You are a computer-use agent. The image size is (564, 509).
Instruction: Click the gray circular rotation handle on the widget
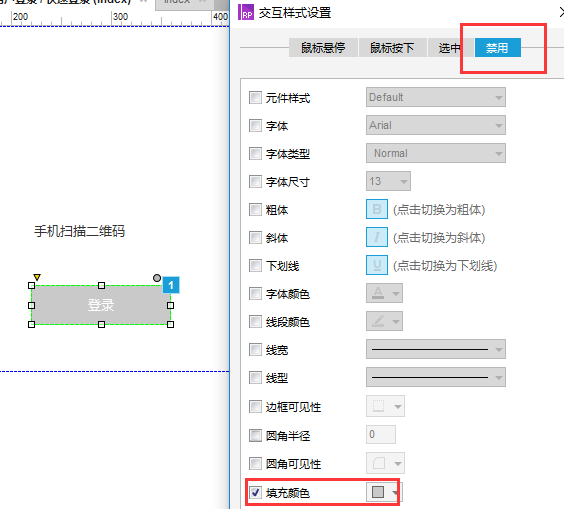[157, 278]
